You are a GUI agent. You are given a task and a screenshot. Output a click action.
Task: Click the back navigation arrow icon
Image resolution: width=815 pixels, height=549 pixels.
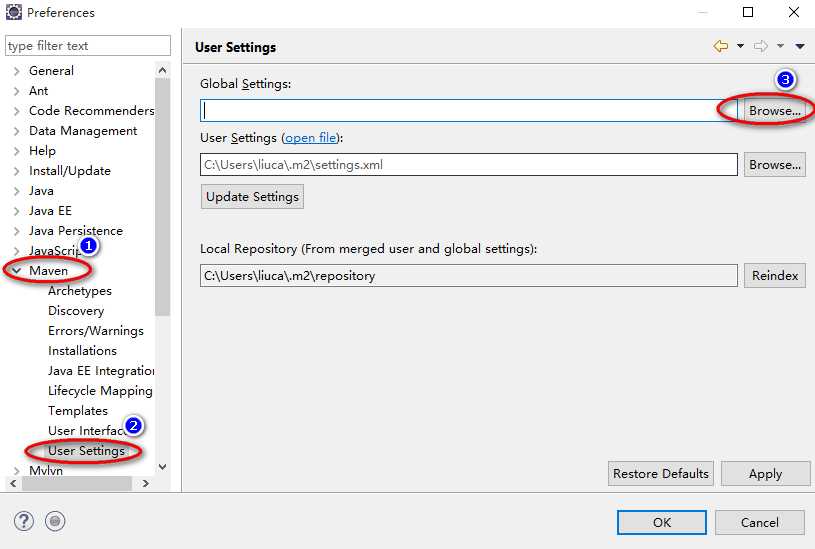coord(720,46)
